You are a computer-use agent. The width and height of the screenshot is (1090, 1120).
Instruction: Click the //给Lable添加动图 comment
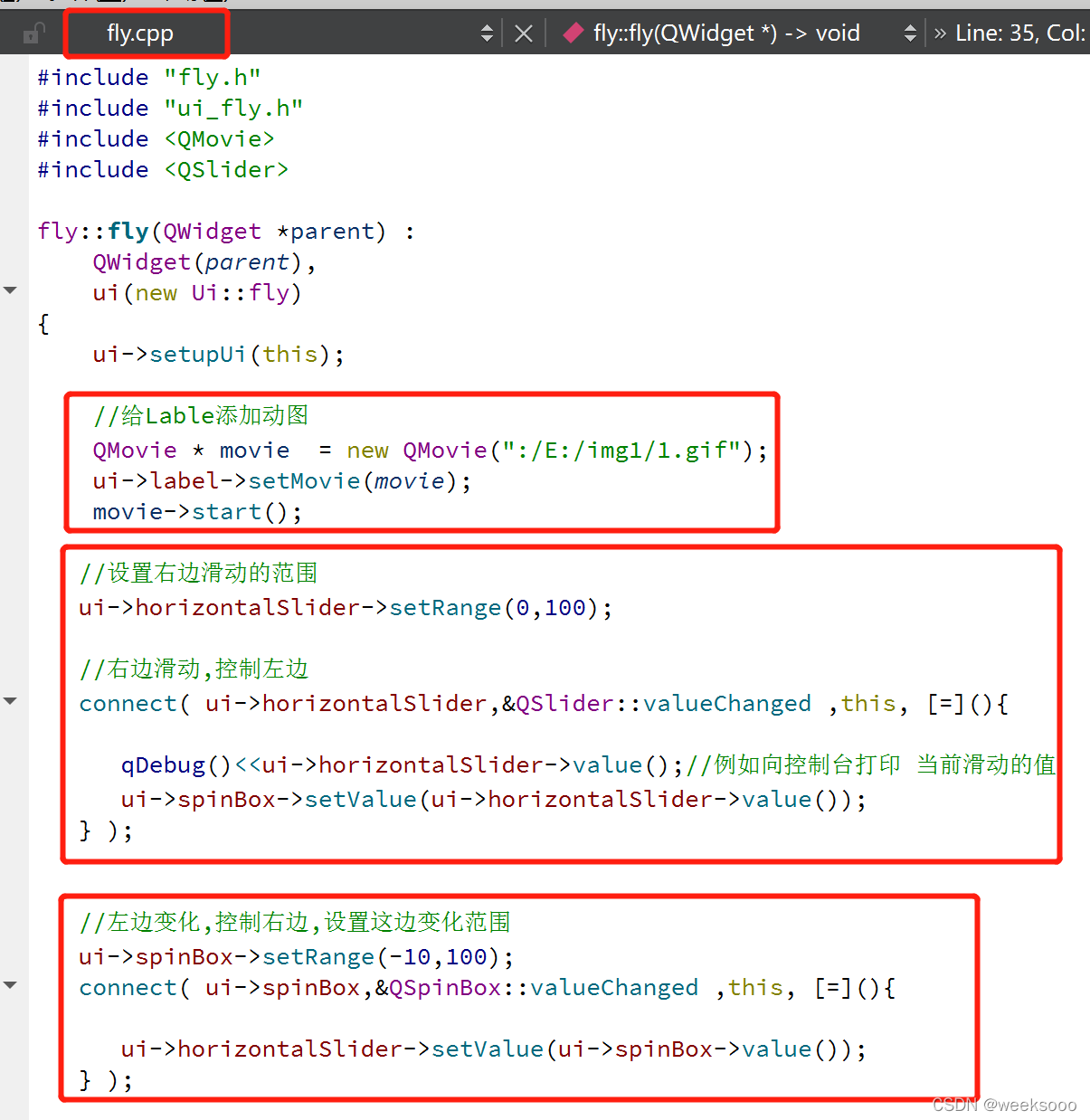click(x=201, y=416)
